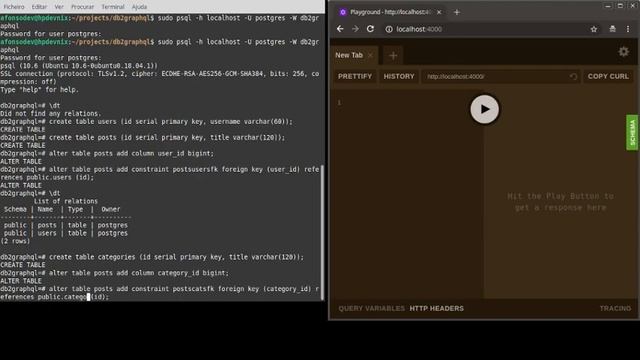Go back in the browser
640x360 pixels.
pos(340,29)
